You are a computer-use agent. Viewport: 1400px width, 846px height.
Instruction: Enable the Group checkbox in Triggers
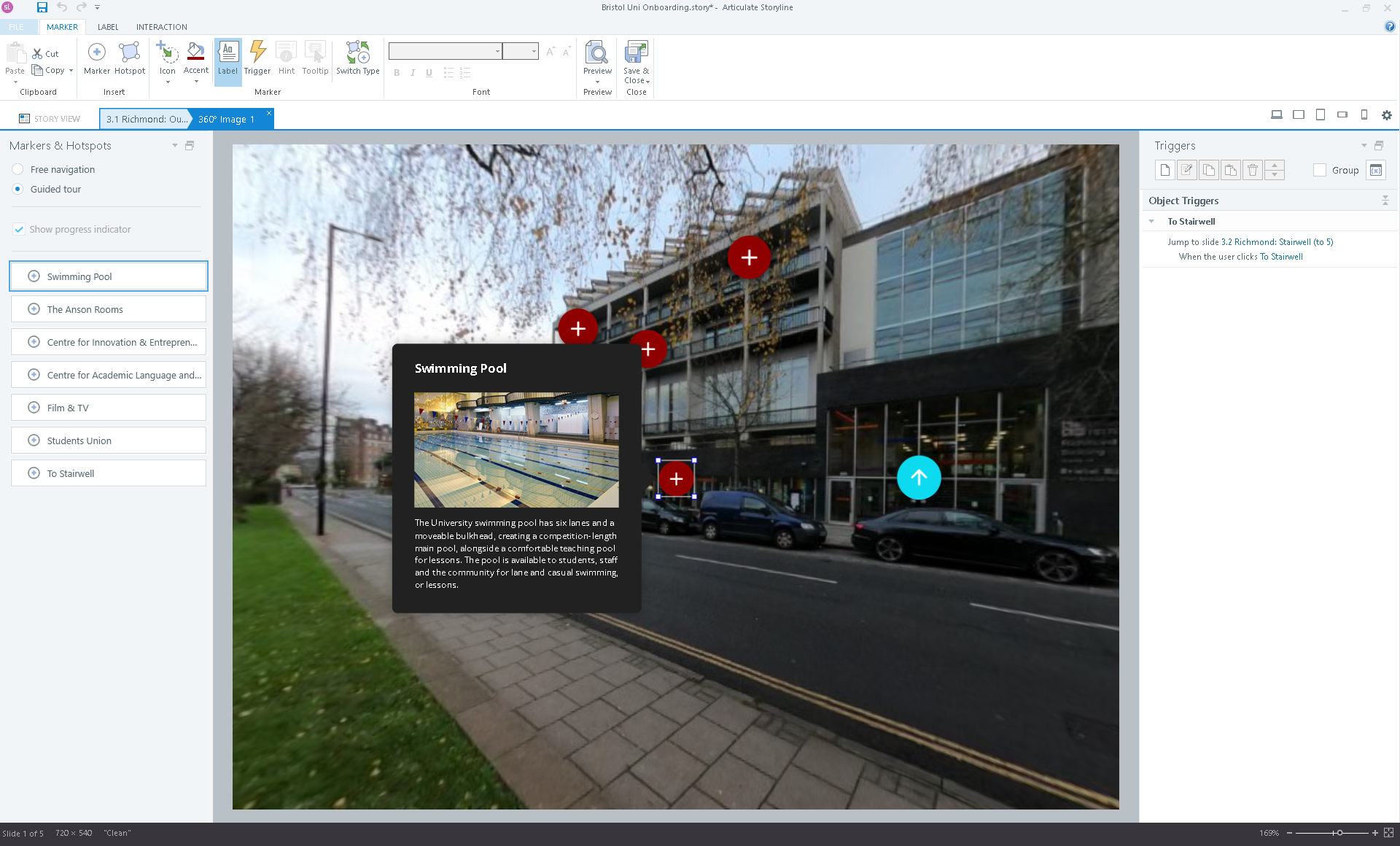click(x=1319, y=170)
